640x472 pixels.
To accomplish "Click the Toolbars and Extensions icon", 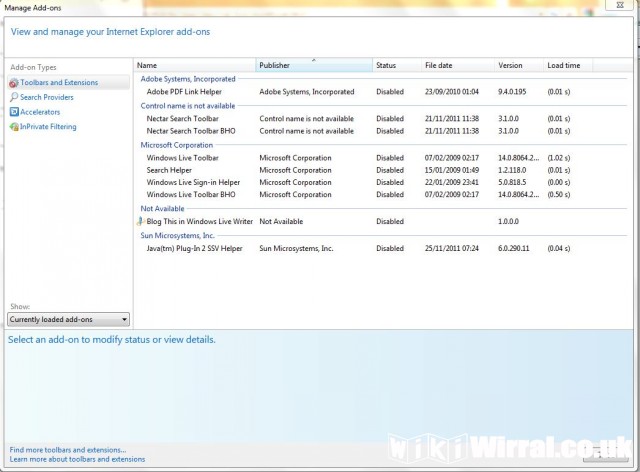I will coord(13,83).
